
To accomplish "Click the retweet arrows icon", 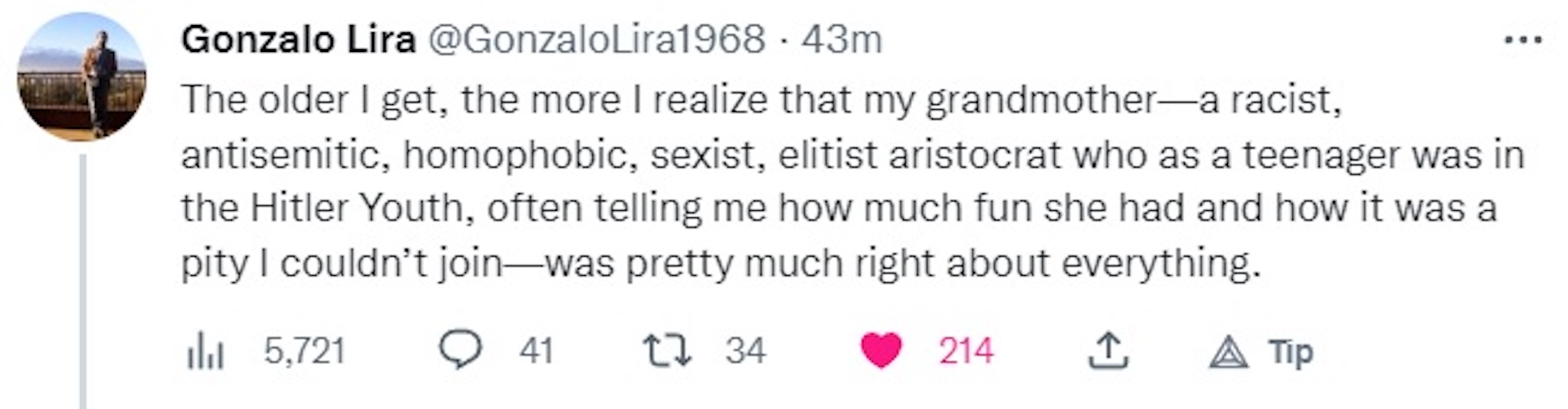I will (666, 351).
